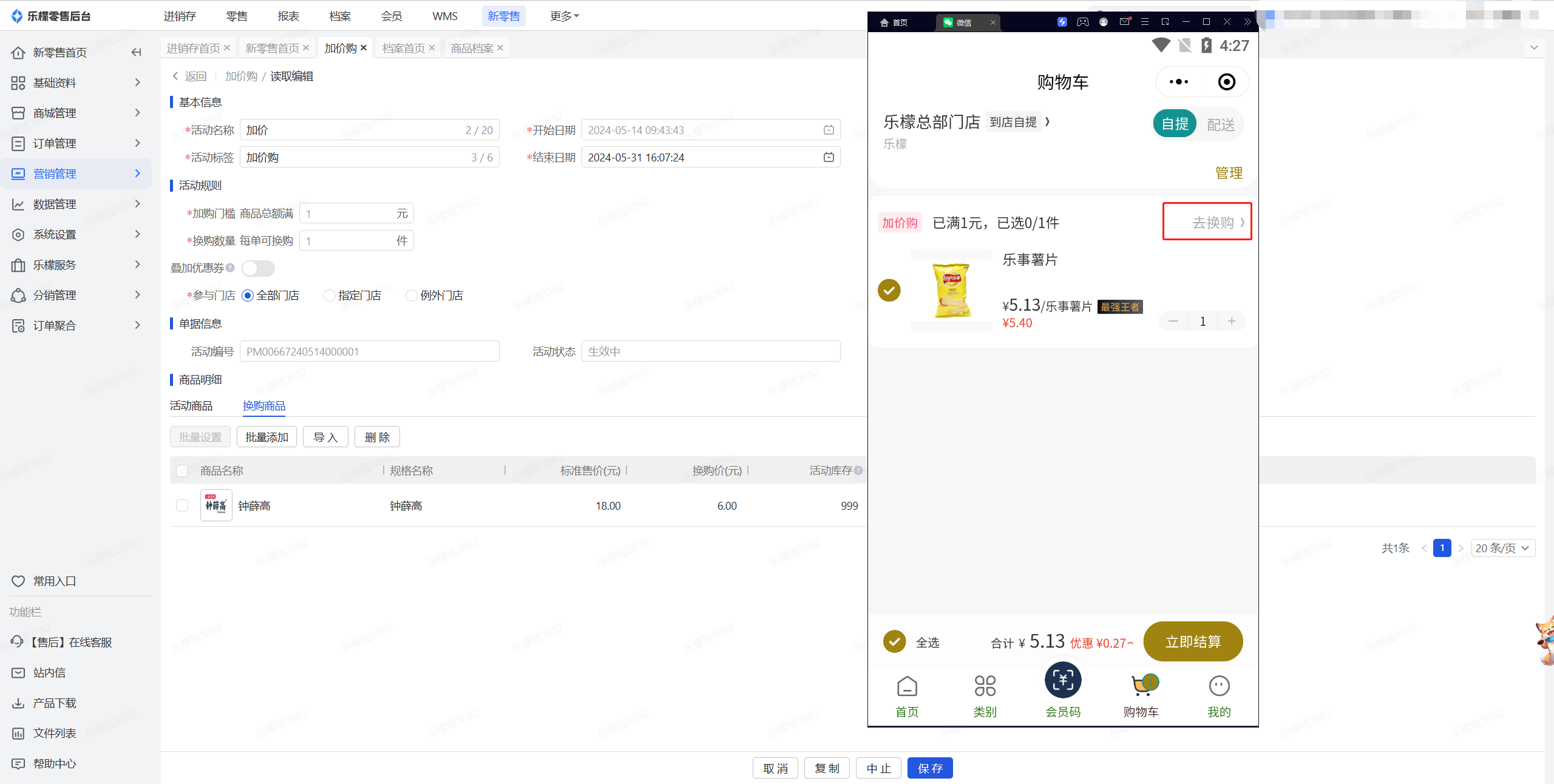Switch to 自提 pickup mode
Screen dimensions: 1554x784
(x=1175, y=124)
